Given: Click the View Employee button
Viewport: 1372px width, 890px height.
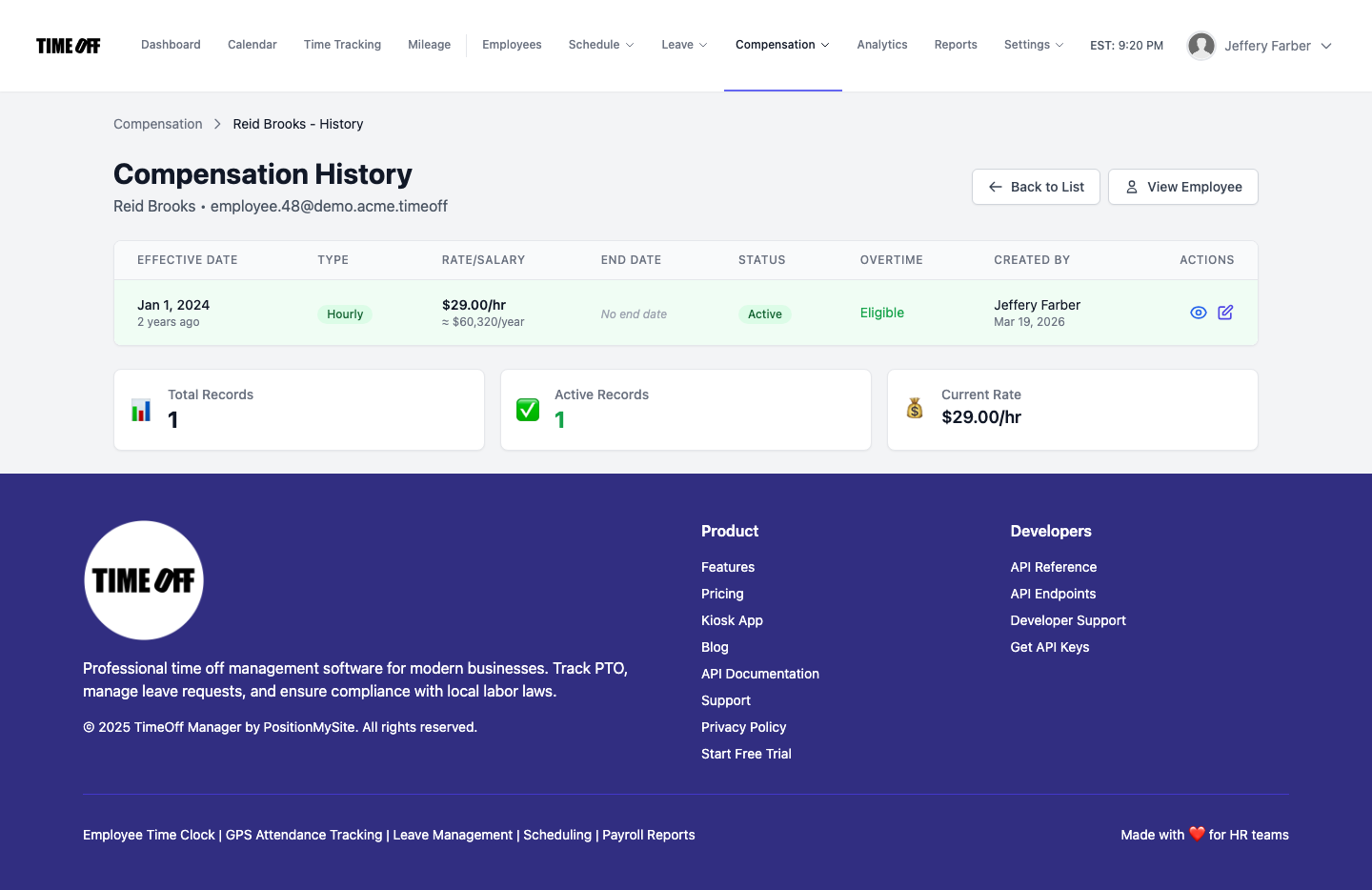Looking at the screenshot, I should click(1183, 187).
